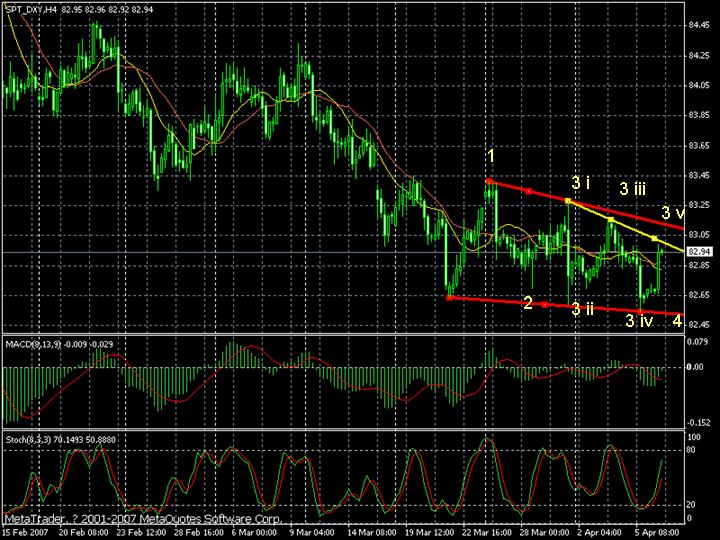Select the Stoch(8,3,3) indicator label
The height and width of the screenshot is (540, 720).
pyautogui.click(x=28, y=440)
